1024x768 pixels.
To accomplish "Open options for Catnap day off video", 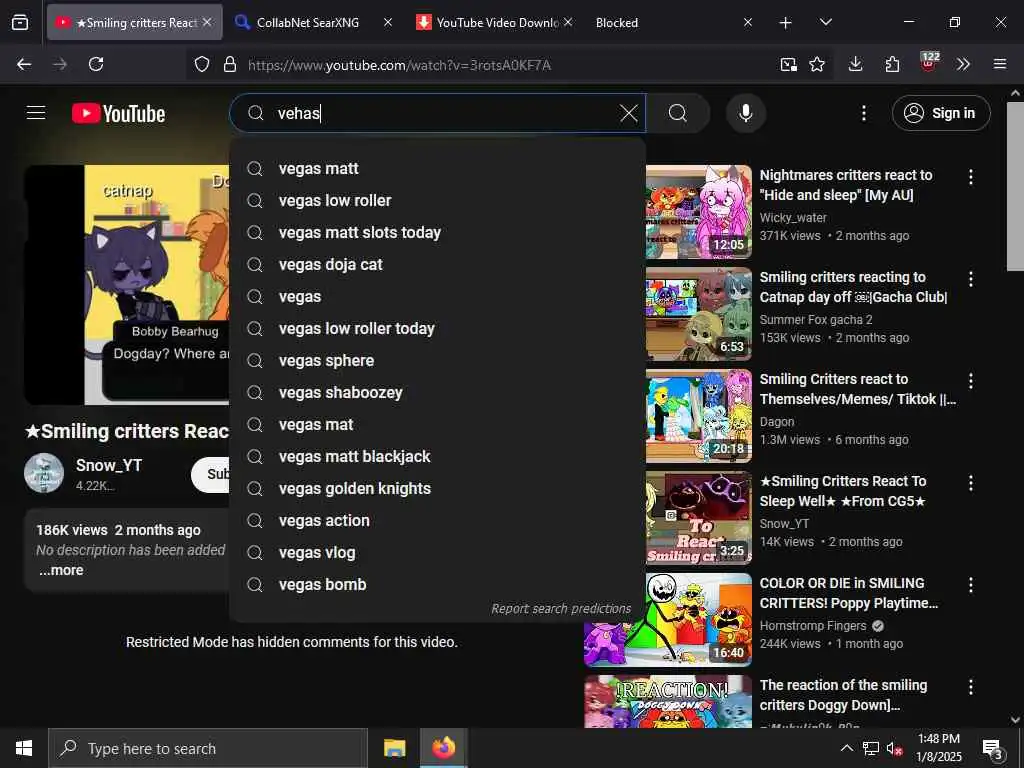I will [971, 279].
